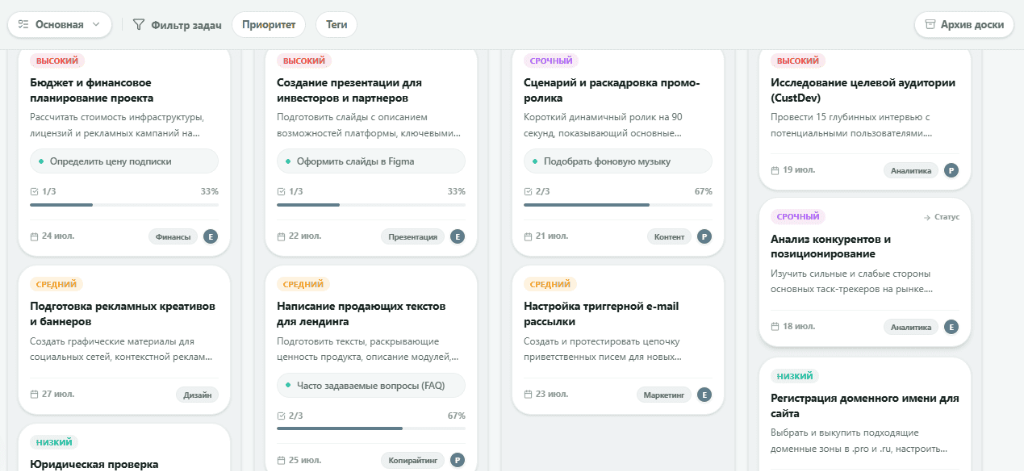Click the checklist icon next to 2/3 in Сценарий card
Viewport: 1024px width, 471px height.
[528, 191]
